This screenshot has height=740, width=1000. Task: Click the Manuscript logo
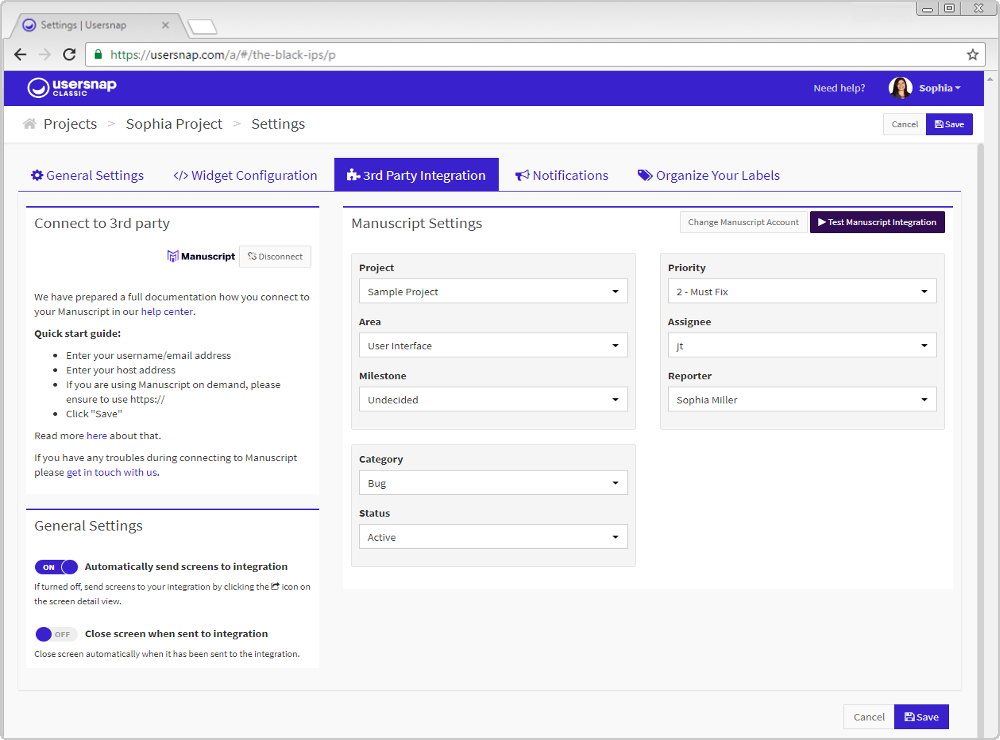tap(201, 257)
